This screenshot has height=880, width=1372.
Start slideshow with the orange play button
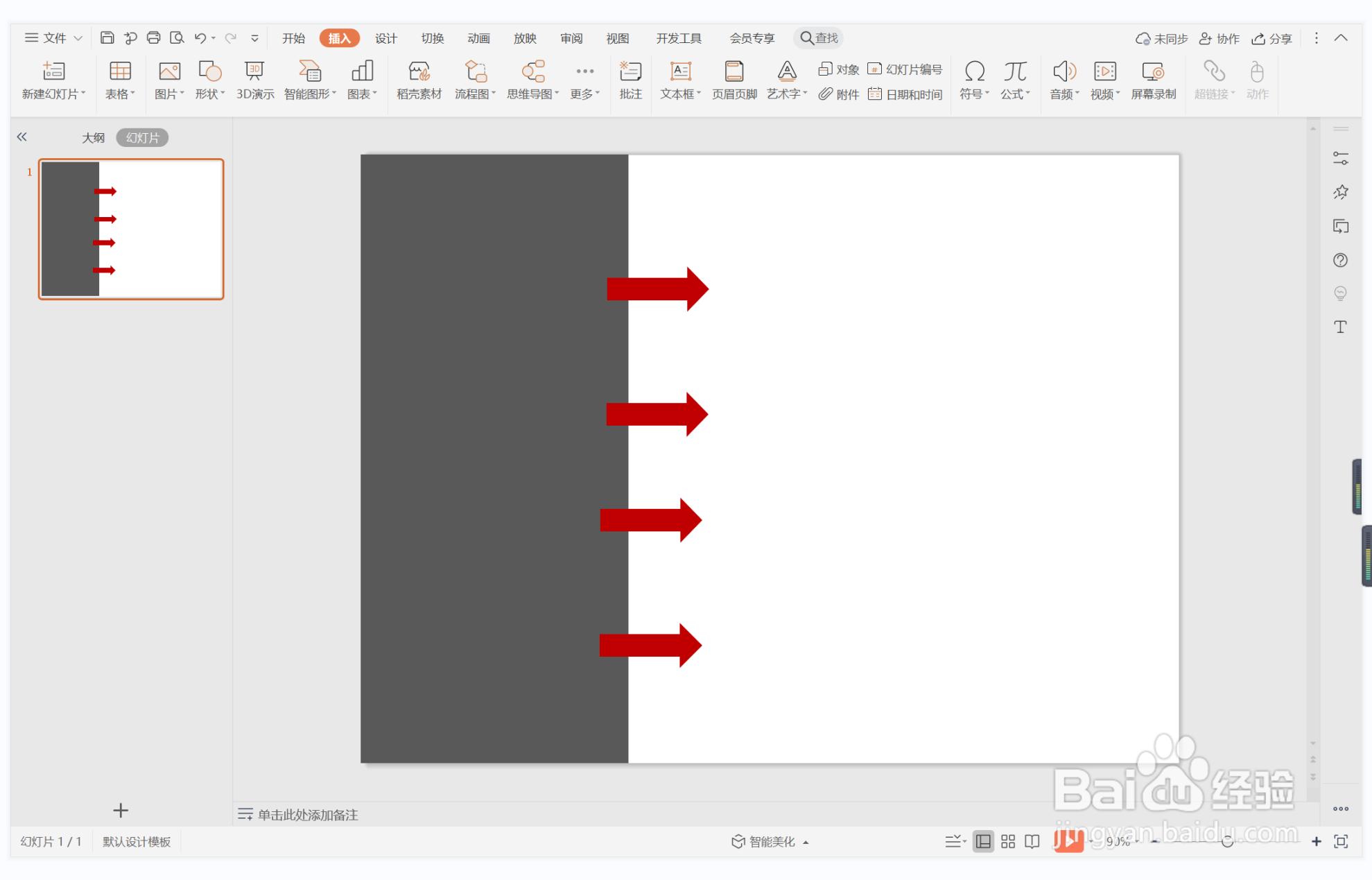point(1068,841)
